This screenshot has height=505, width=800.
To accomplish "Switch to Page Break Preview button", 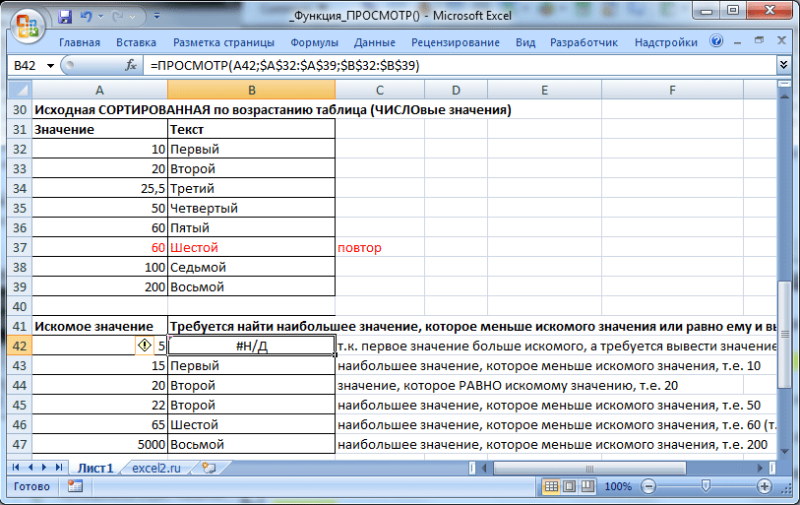I will tap(588, 486).
